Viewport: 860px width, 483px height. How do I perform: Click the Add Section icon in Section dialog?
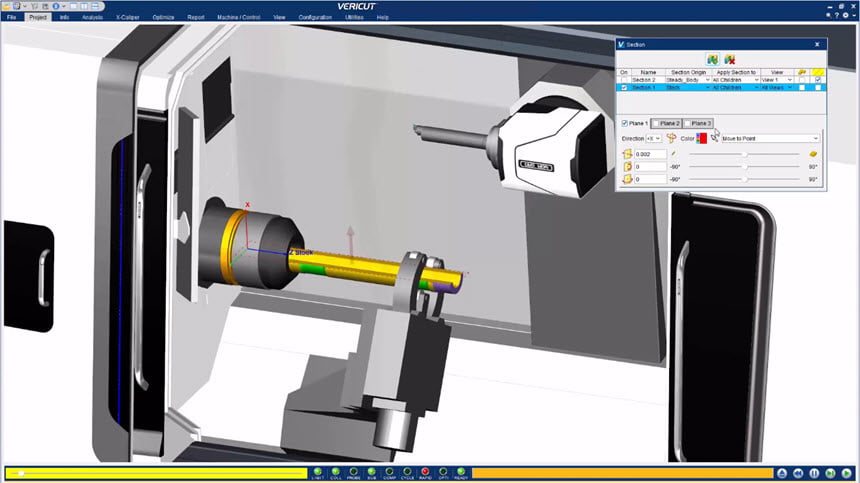712,59
